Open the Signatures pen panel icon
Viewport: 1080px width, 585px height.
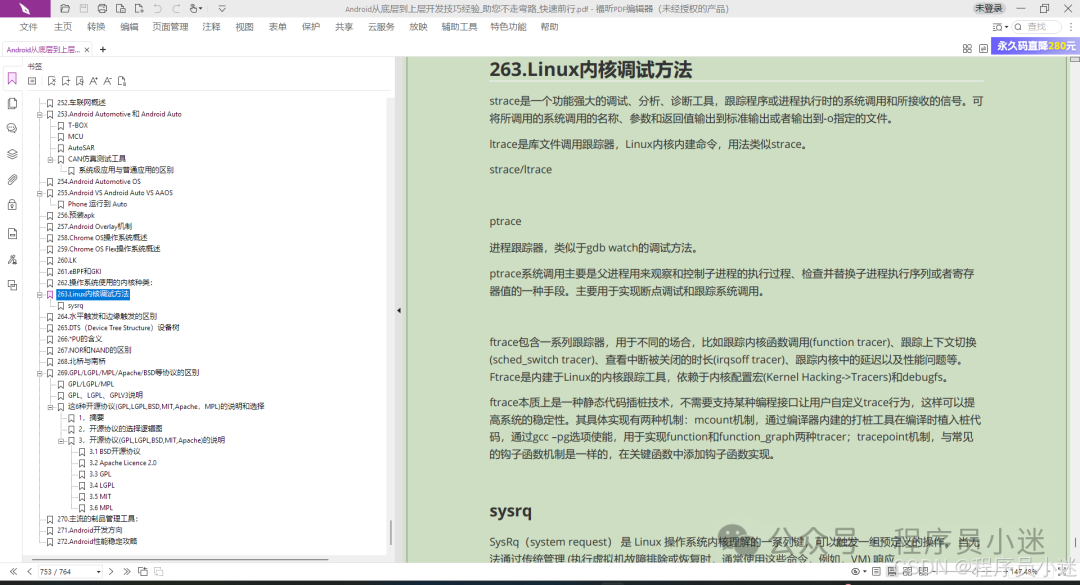[x=12, y=260]
